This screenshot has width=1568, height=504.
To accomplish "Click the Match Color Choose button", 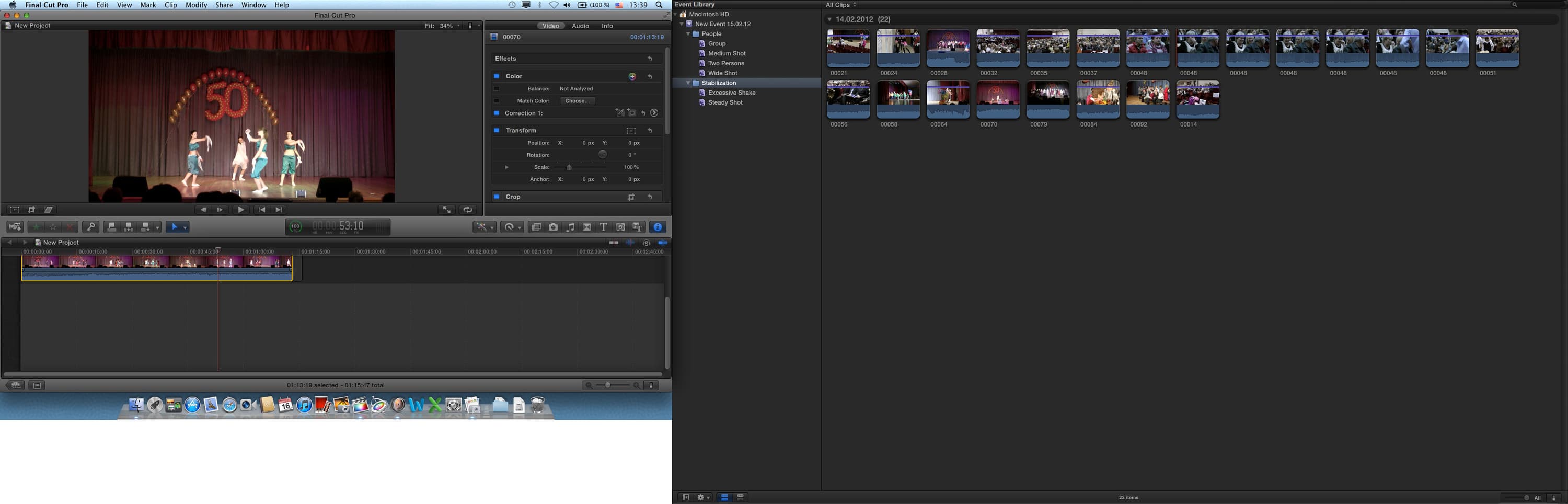I will point(577,101).
